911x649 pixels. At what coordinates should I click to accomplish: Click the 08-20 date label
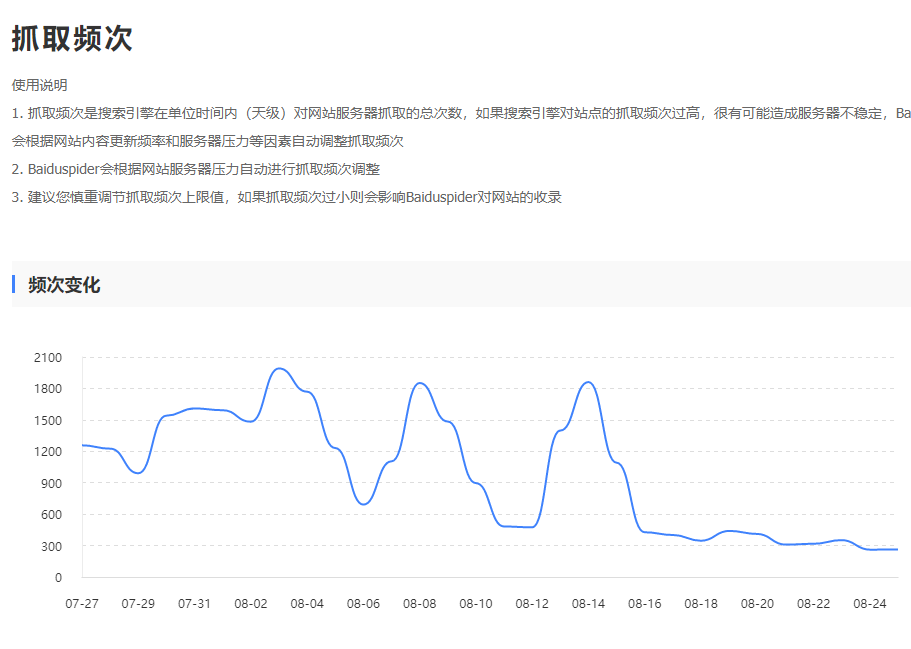[x=758, y=604]
